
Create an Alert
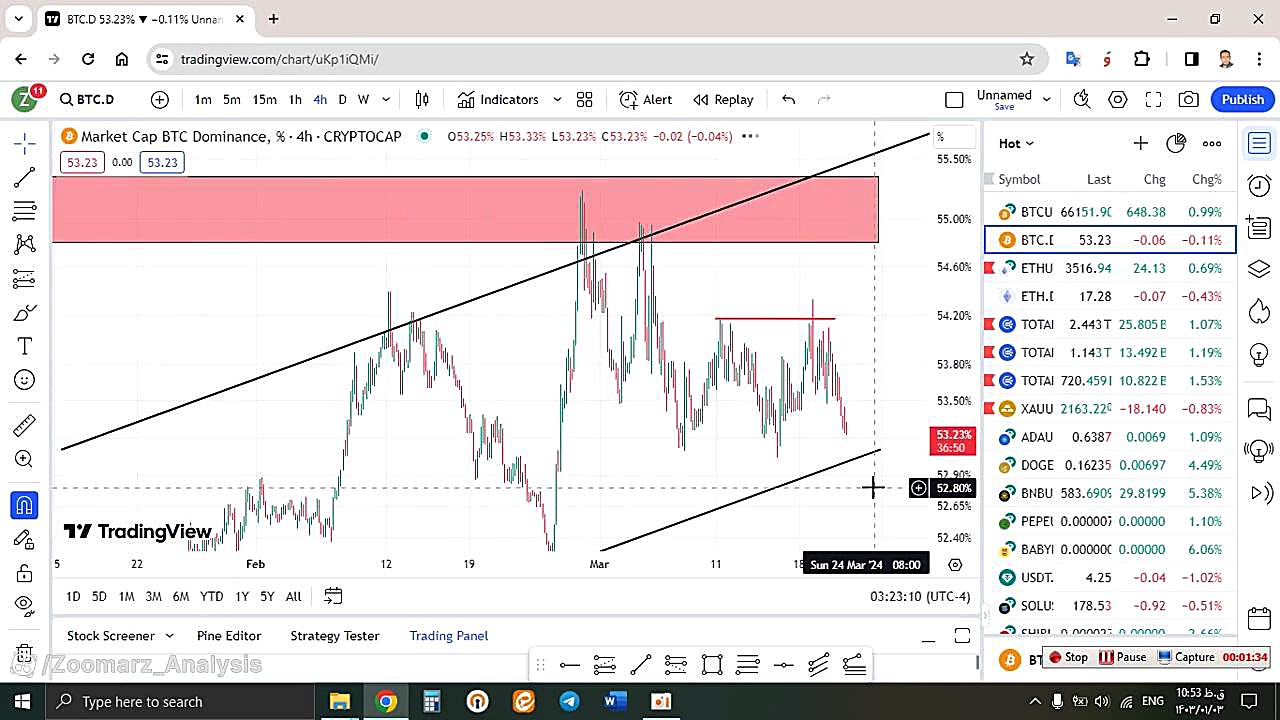coord(646,99)
